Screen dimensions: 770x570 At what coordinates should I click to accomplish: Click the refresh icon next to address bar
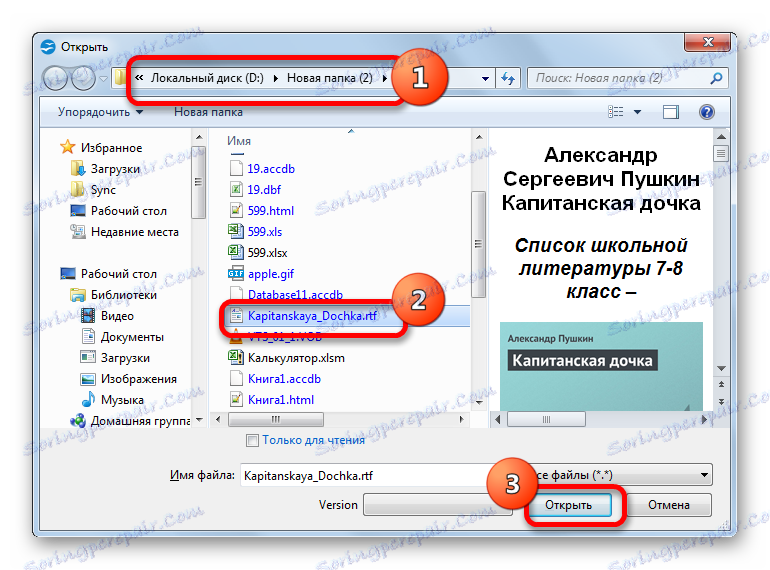[x=508, y=78]
